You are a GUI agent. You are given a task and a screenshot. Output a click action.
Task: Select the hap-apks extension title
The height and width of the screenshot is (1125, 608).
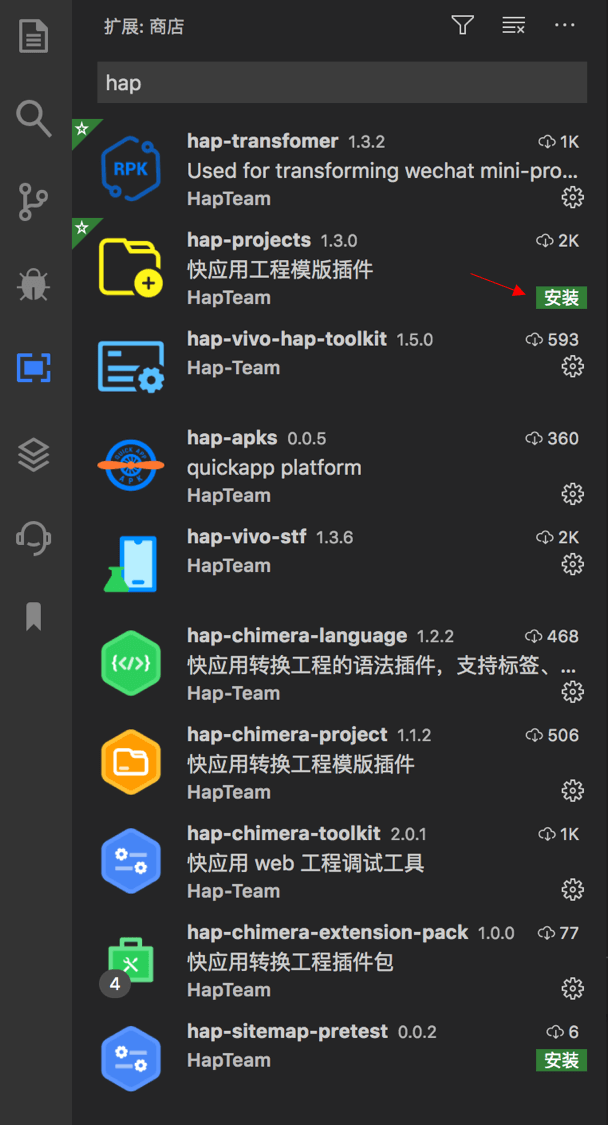click(232, 438)
